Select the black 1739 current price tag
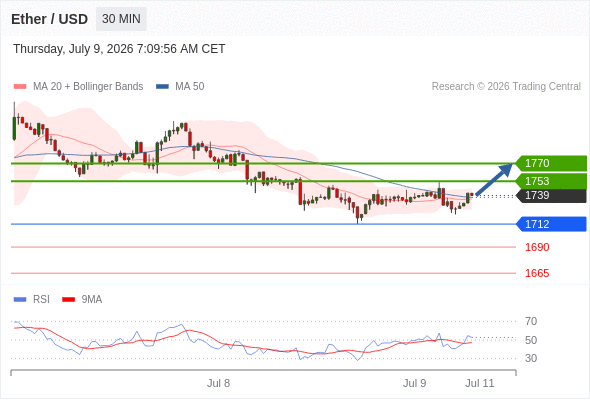 [x=551, y=195]
